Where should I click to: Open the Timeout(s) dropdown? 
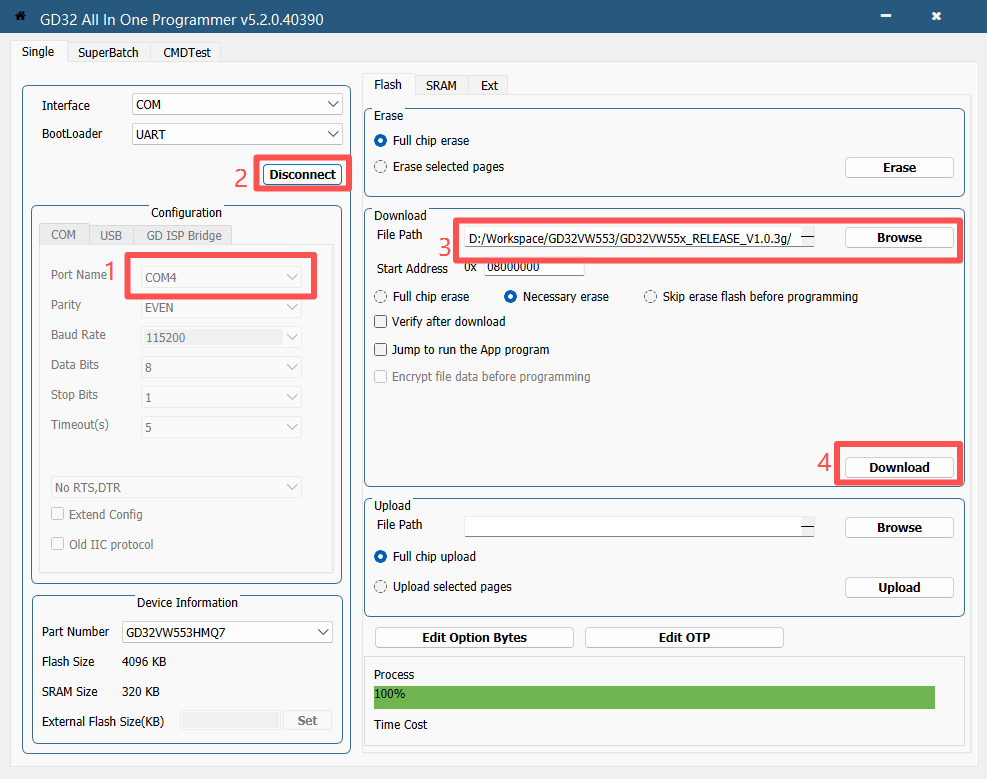(222, 427)
